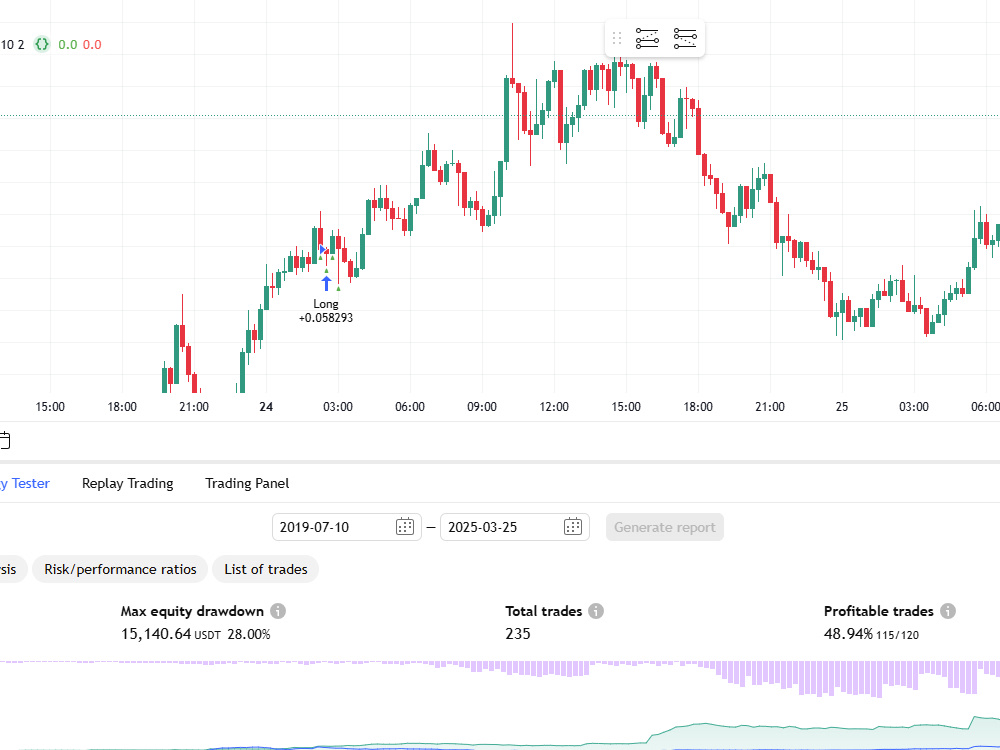Click the 48.94% profitable trades value
1000x750 pixels.
click(x=848, y=633)
